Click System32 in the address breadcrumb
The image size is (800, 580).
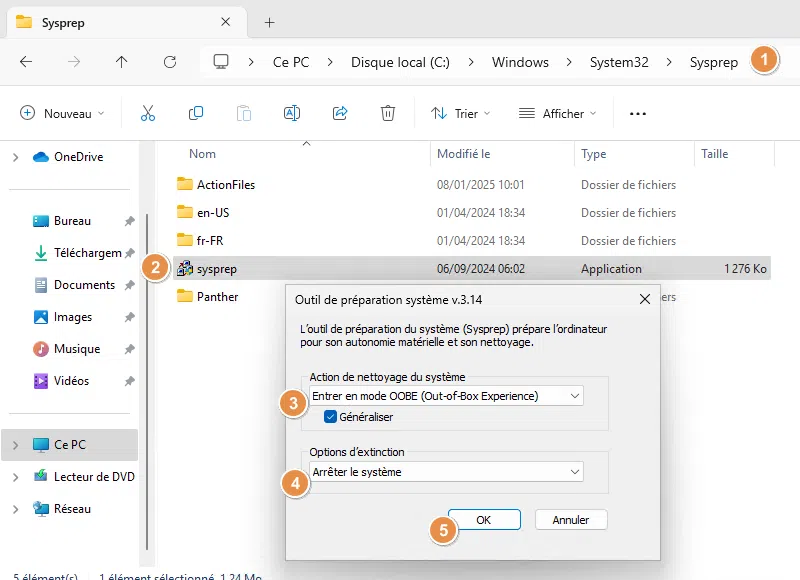tap(619, 62)
